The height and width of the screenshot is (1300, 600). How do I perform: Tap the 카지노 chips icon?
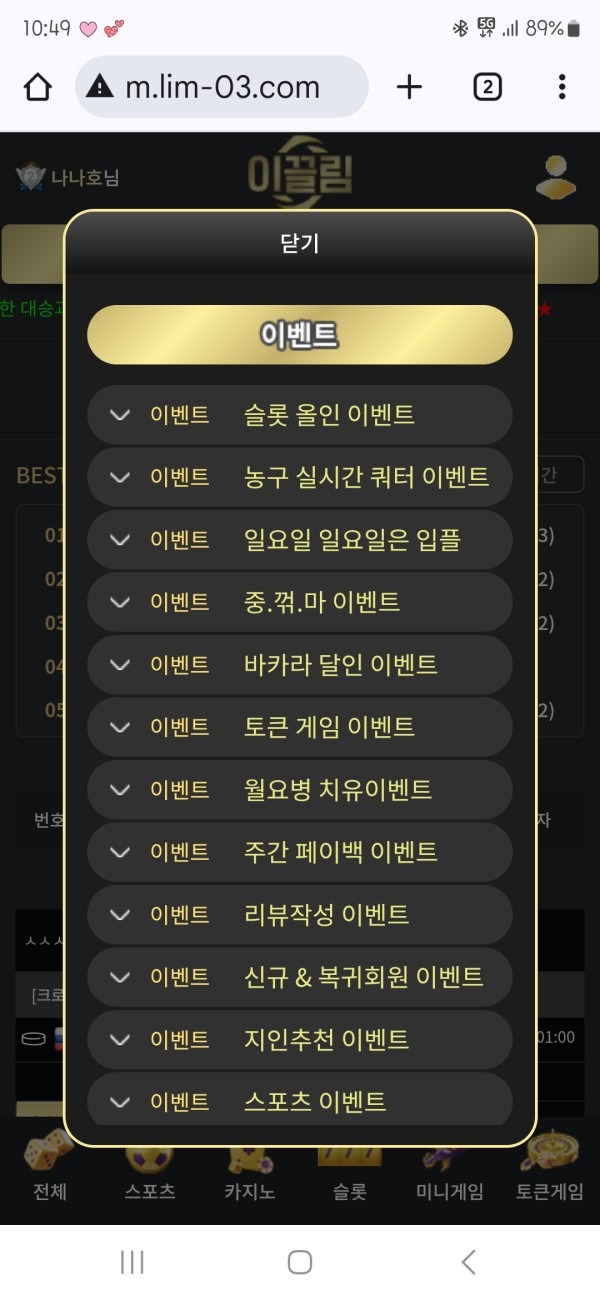coord(248,1160)
